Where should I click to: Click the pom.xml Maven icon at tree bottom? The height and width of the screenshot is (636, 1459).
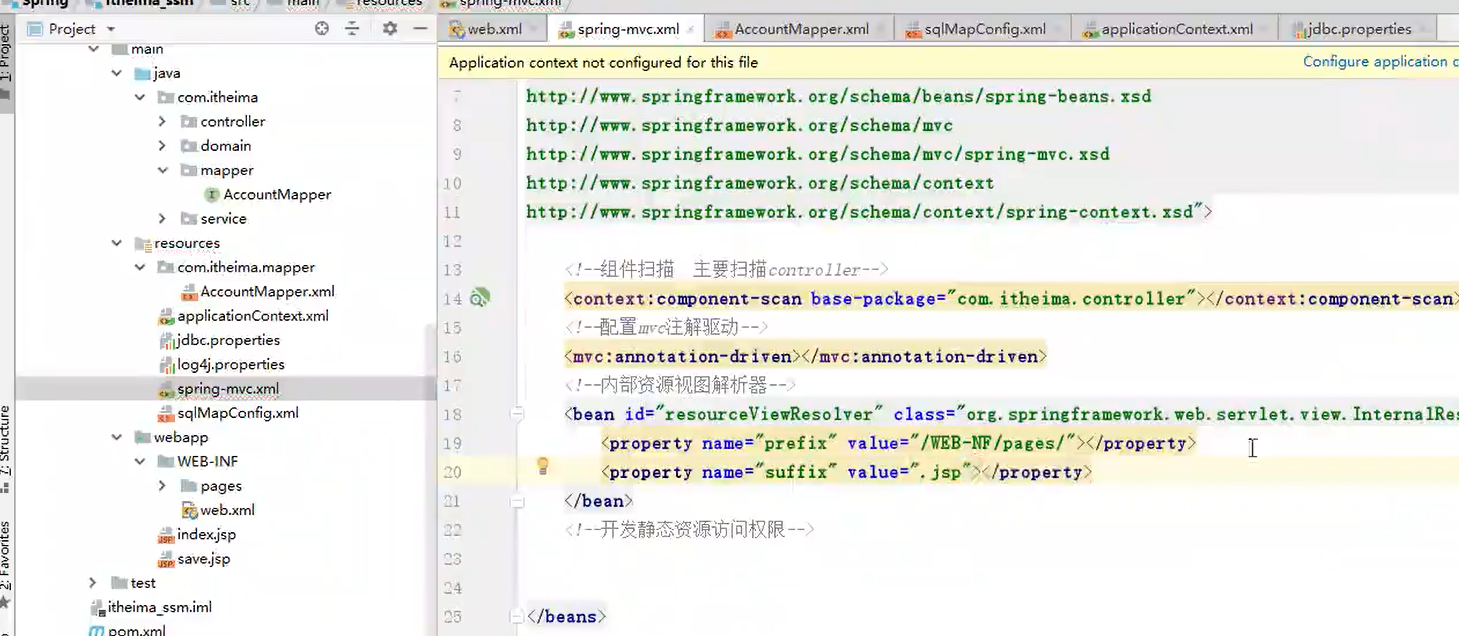tap(97, 630)
